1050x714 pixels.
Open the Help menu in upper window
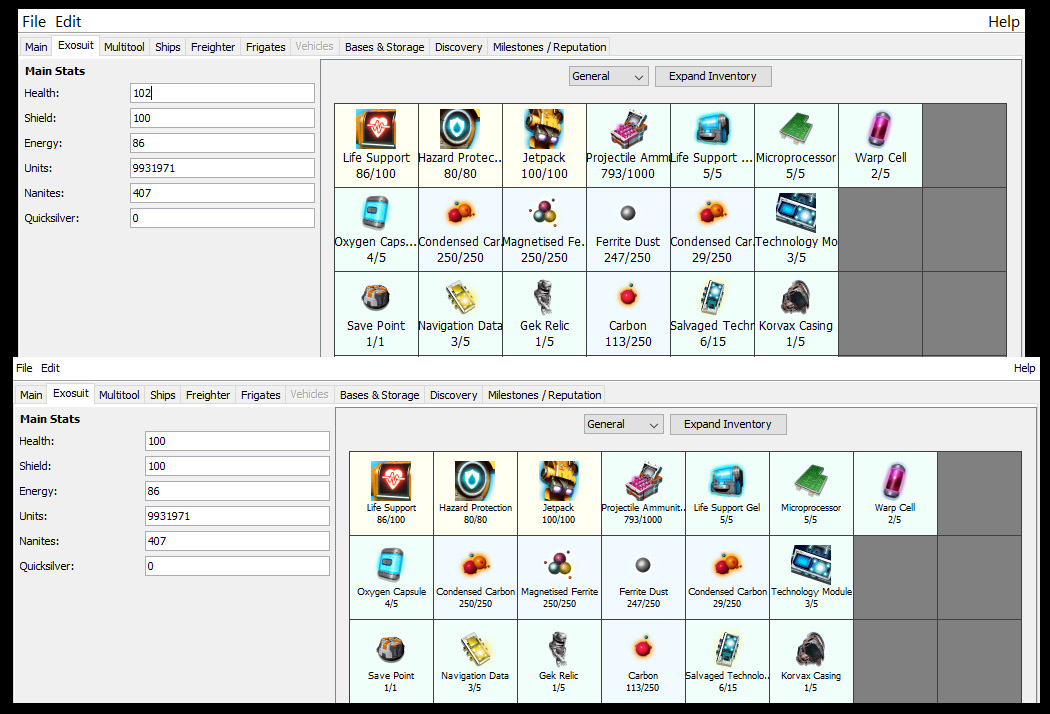click(1004, 22)
